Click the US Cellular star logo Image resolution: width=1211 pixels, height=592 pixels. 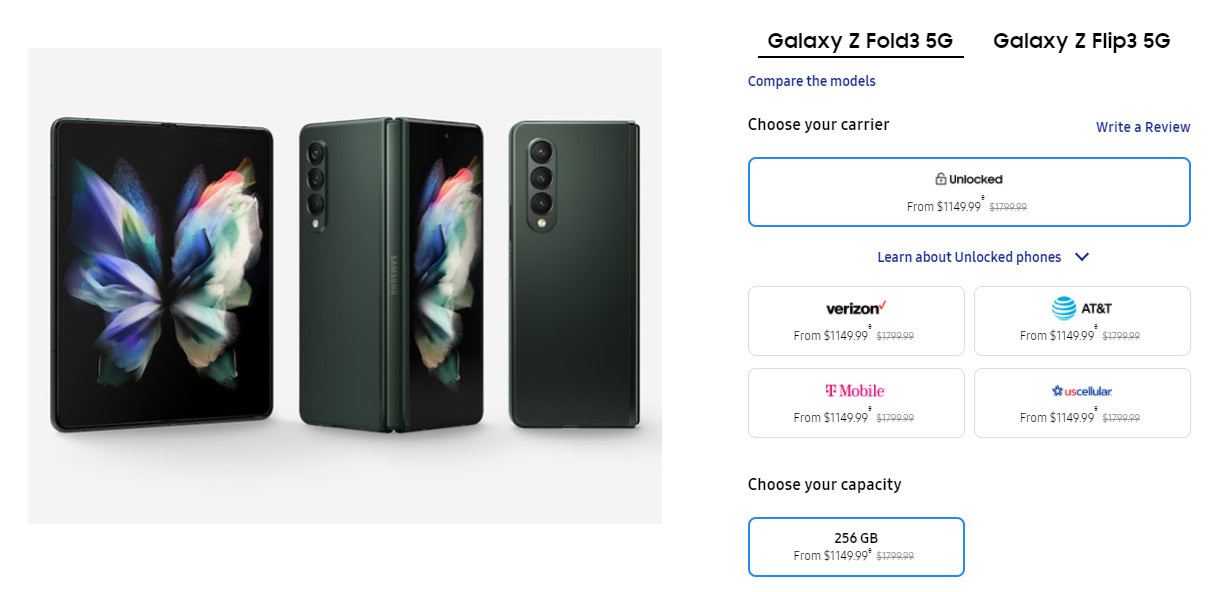[1057, 391]
